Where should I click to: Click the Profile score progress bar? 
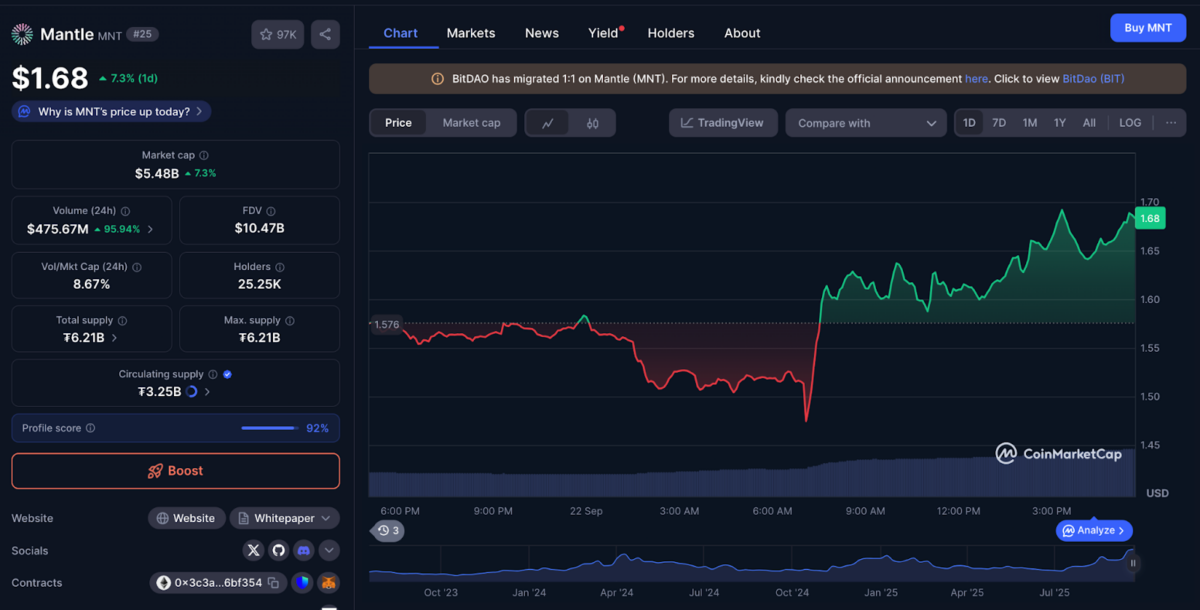click(270, 428)
